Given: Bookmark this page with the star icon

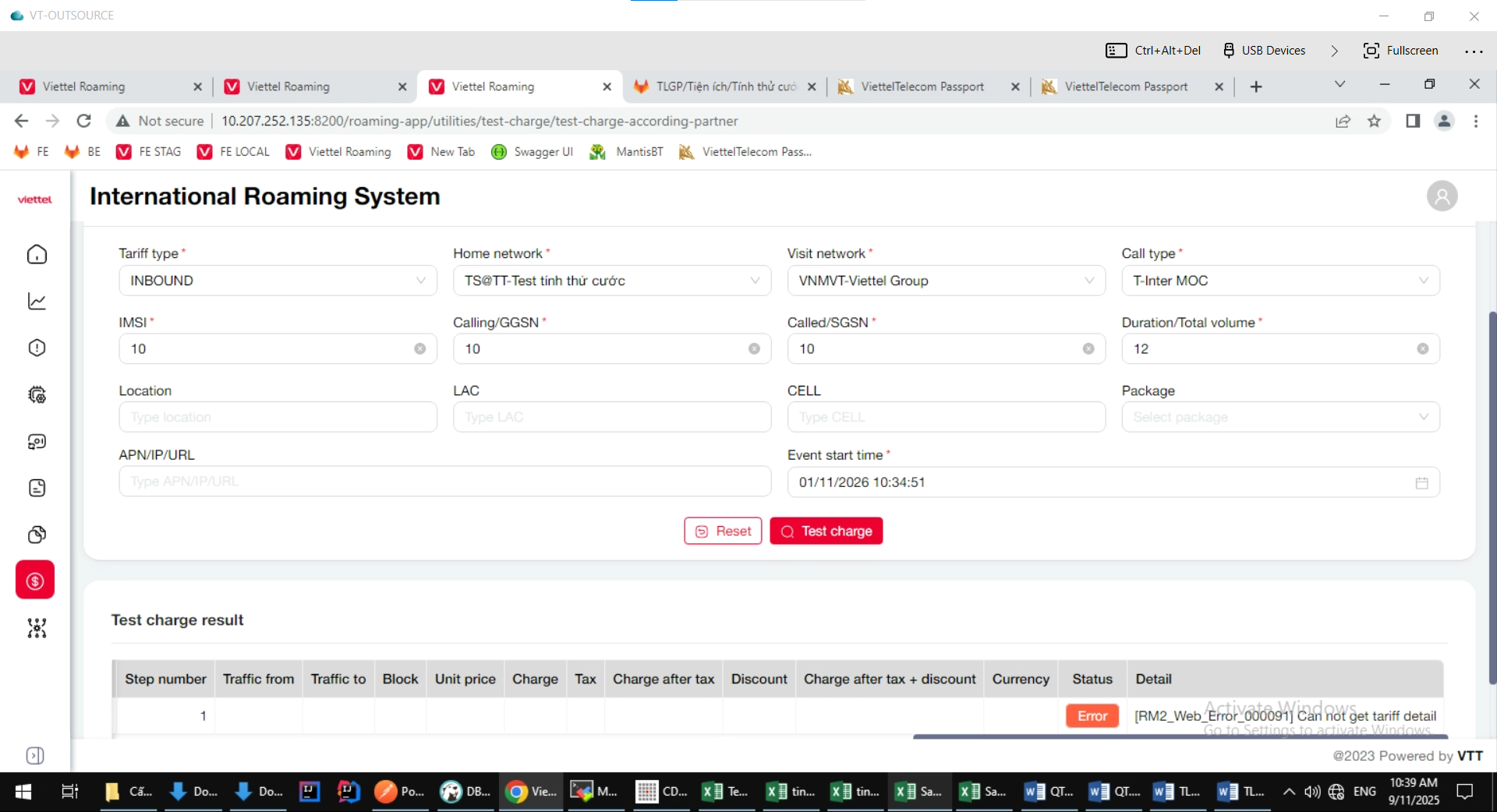Looking at the screenshot, I should point(1374,121).
